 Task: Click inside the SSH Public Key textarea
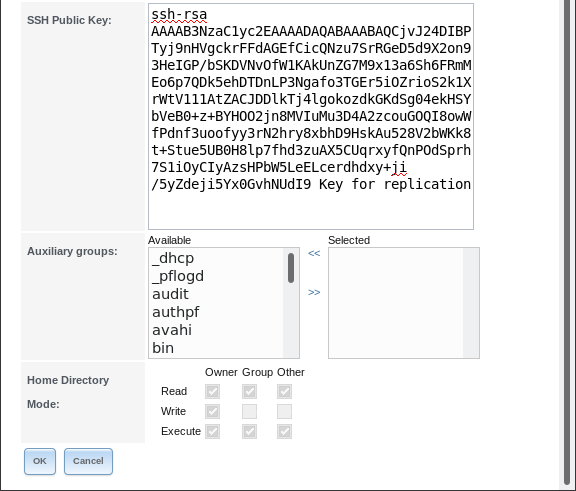[311, 116]
